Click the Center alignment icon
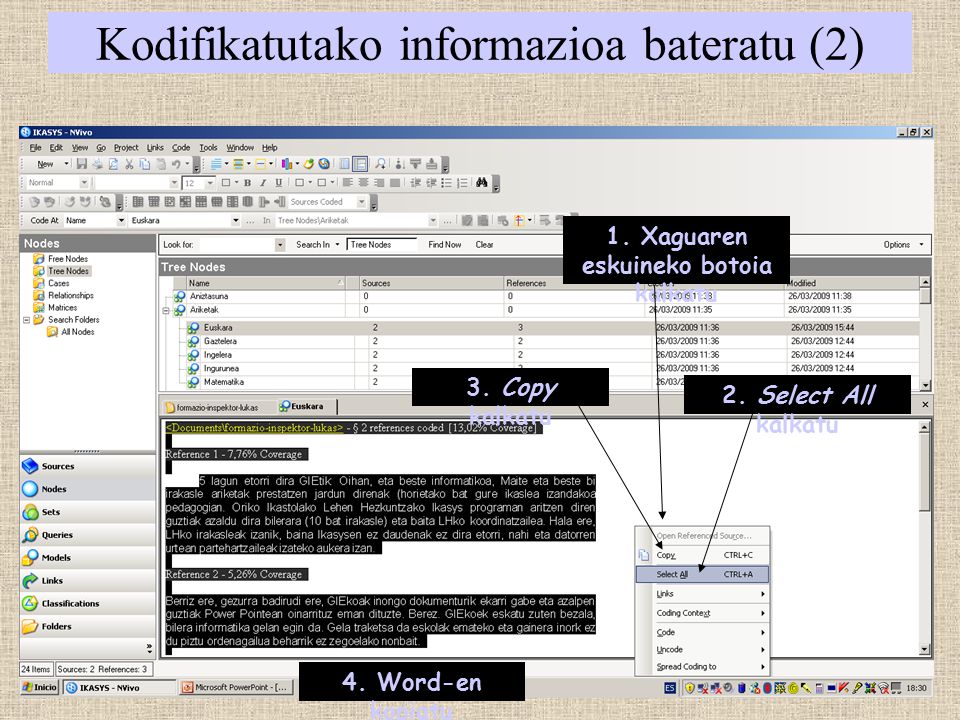 (x=364, y=182)
